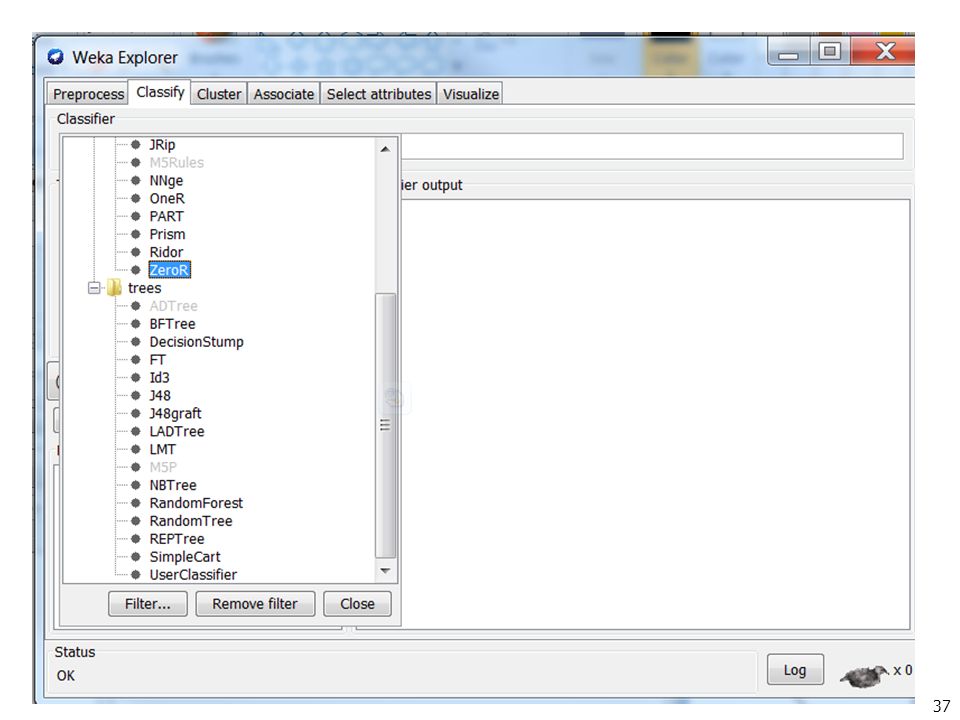This screenshot has height=720, width=960.
Task: Click the scrollbar up arrow in classifier list
Action: coord(385,149)
